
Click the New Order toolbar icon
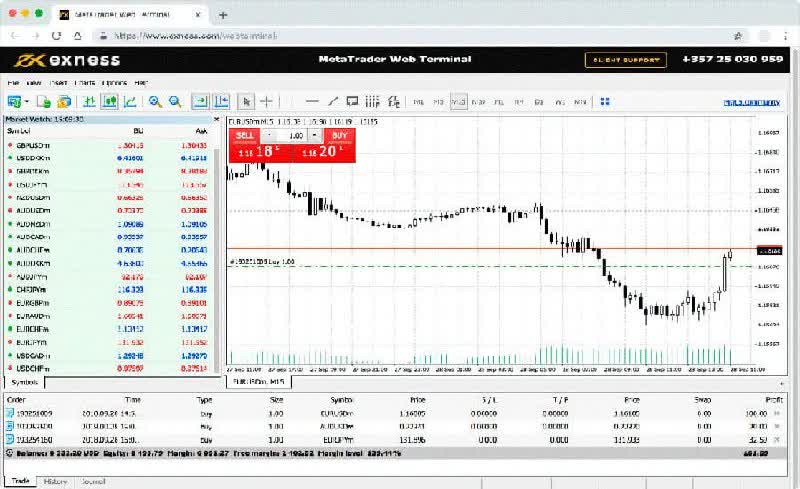tap(14, 101)
